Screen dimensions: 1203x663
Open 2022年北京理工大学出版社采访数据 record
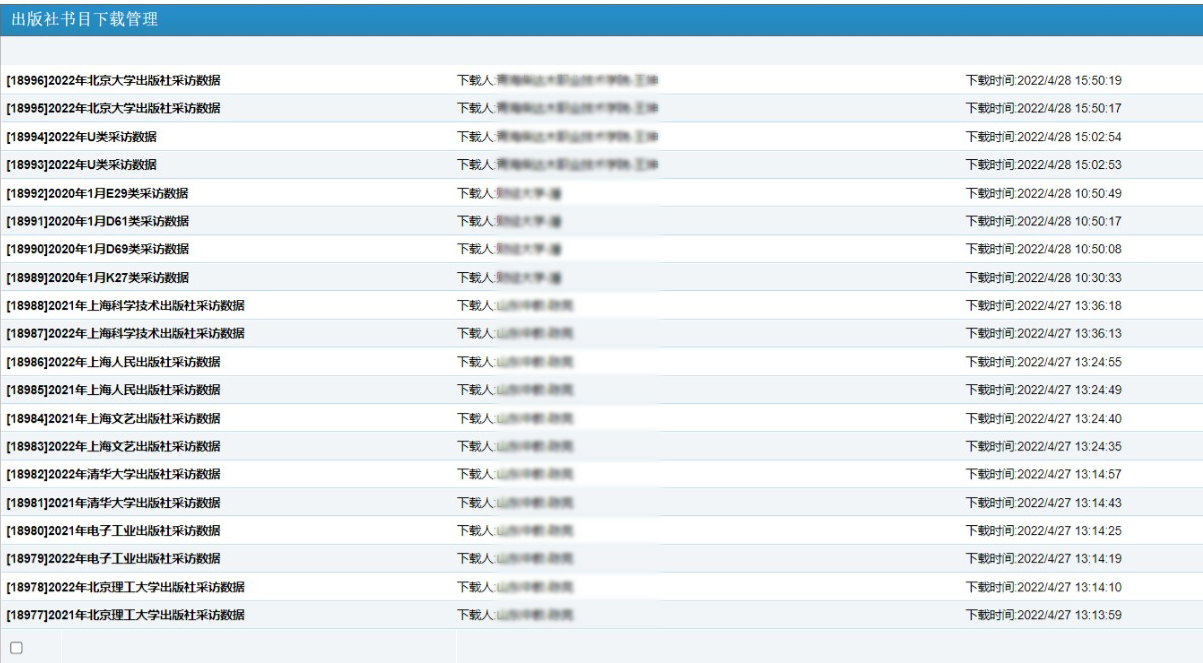click(x=125, y=587)
